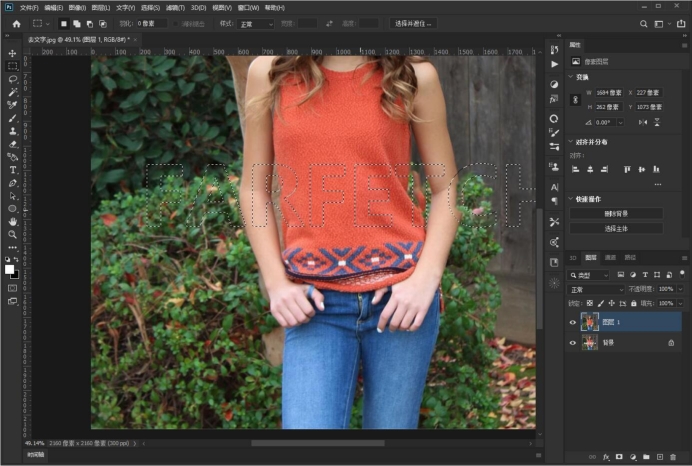
Task: Create new adjustment layer icon
Action: coord(633,457)
